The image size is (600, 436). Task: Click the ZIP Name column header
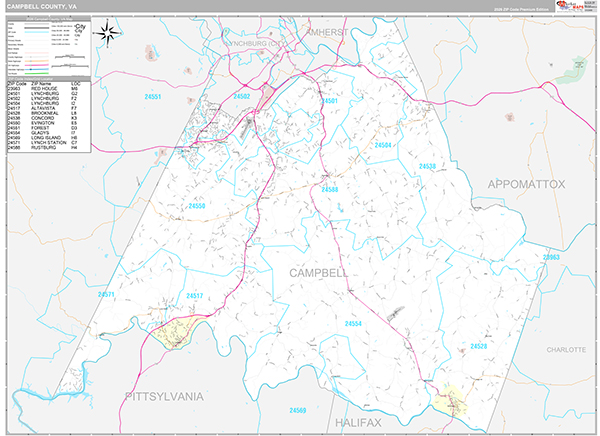click(x=41, y=83)
